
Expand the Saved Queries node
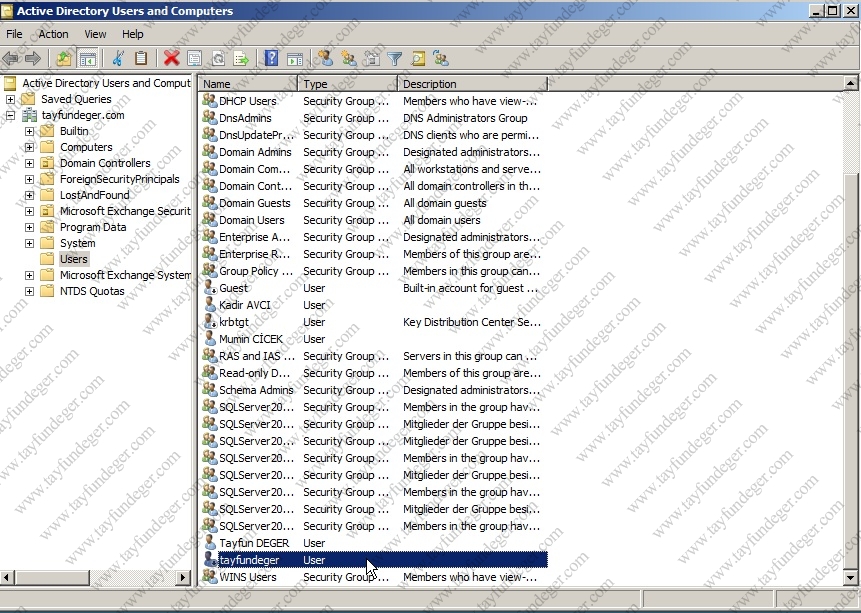click(10, 99)
